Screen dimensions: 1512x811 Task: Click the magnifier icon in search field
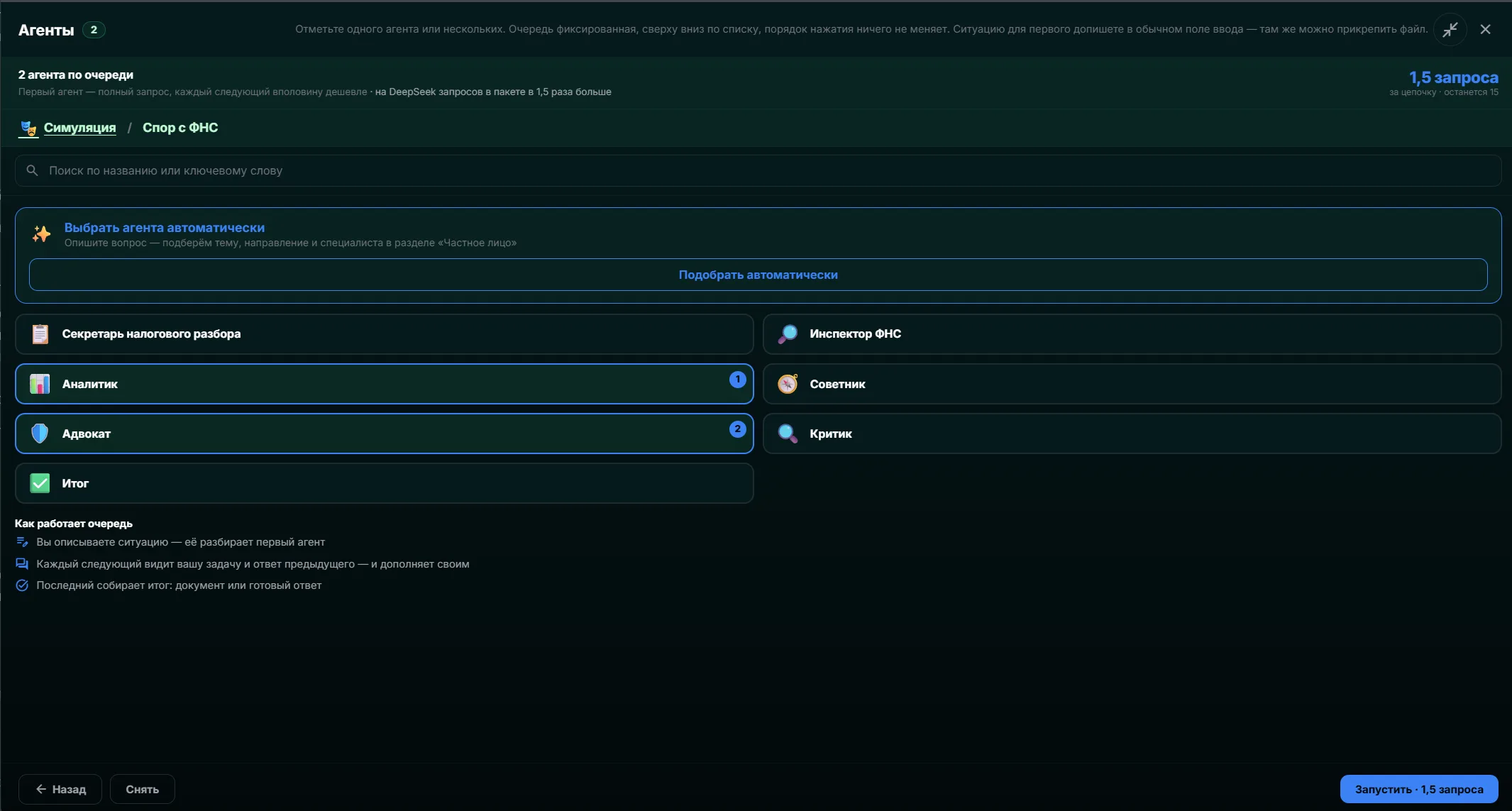click(32, 171)
